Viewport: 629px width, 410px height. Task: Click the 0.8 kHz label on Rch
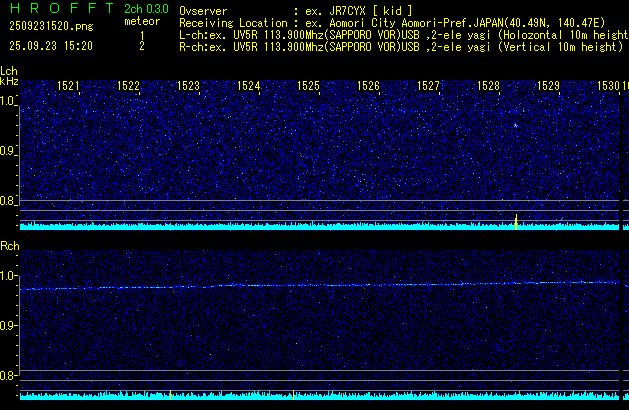(8, 376)
